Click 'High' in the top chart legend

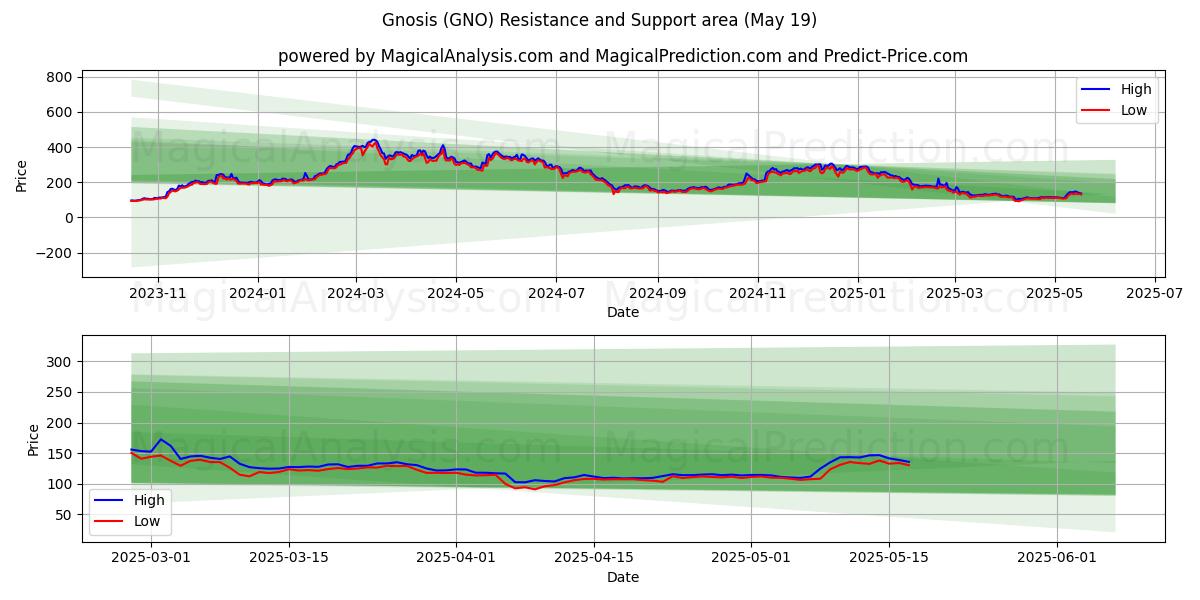pyautogui.click(x=1136, y=89)
